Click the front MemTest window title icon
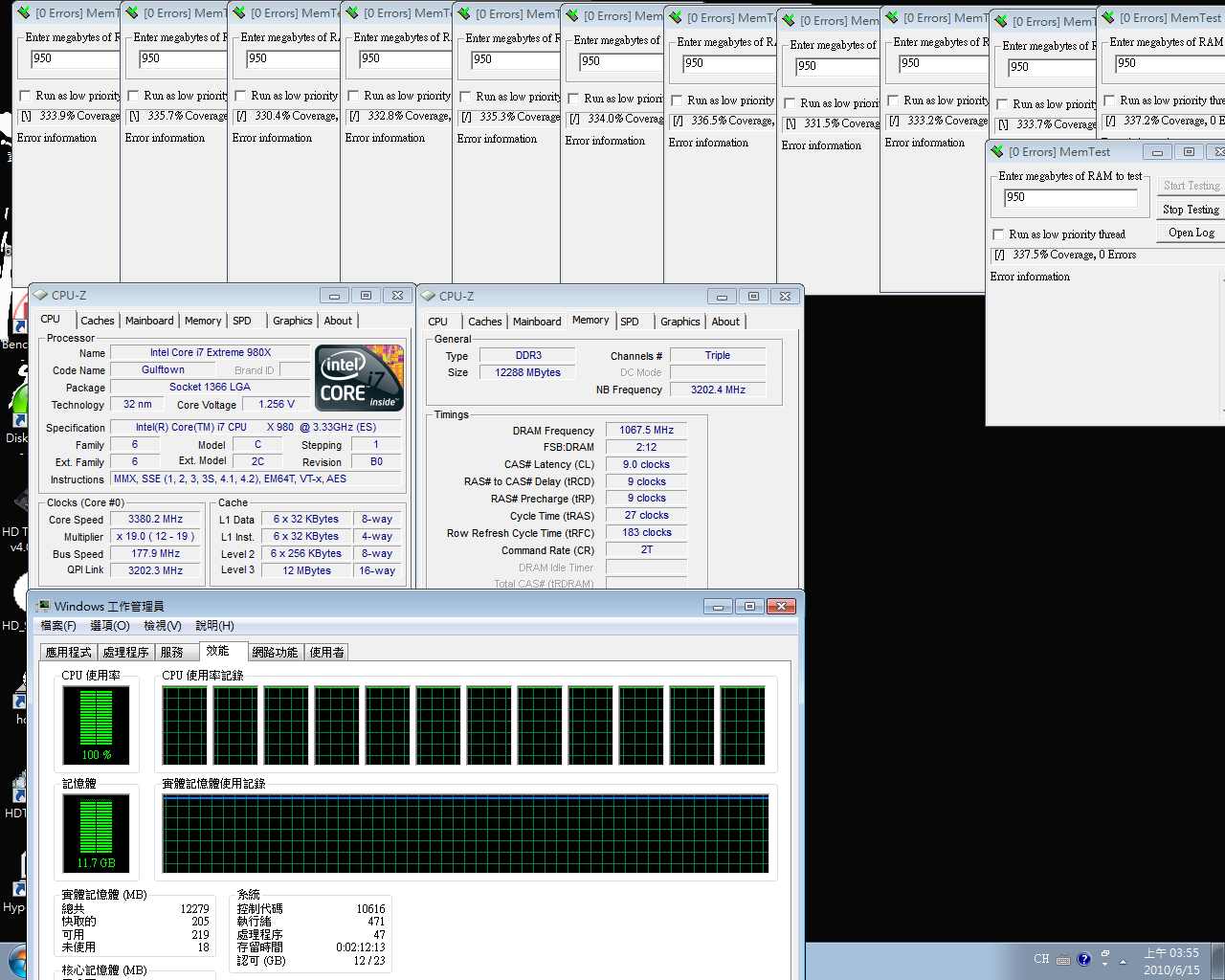The height and width of the screenshot is (980, 1225). click(997, 151)
